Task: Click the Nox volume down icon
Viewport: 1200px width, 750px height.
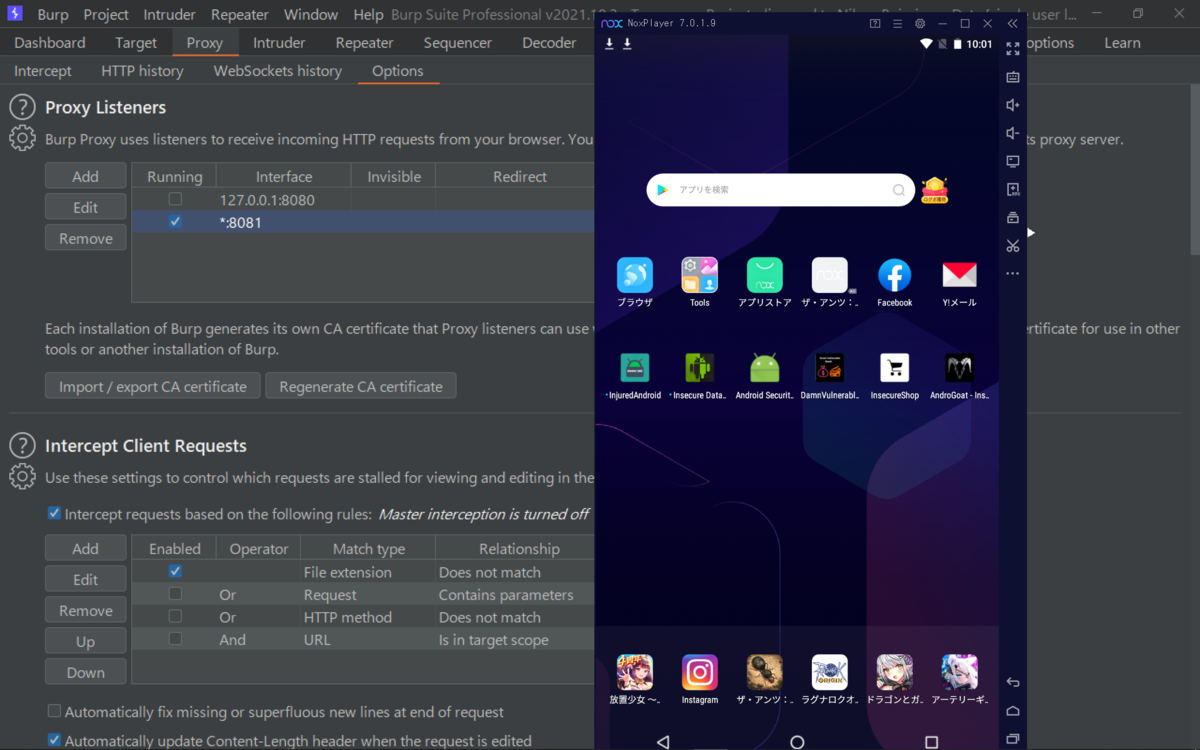Action: tap(1013, 133)
